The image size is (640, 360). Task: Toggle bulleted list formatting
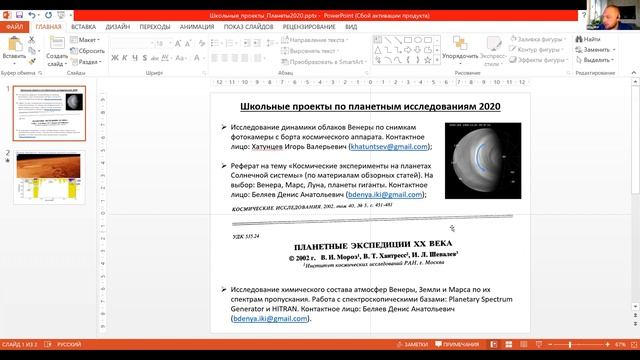215,44
